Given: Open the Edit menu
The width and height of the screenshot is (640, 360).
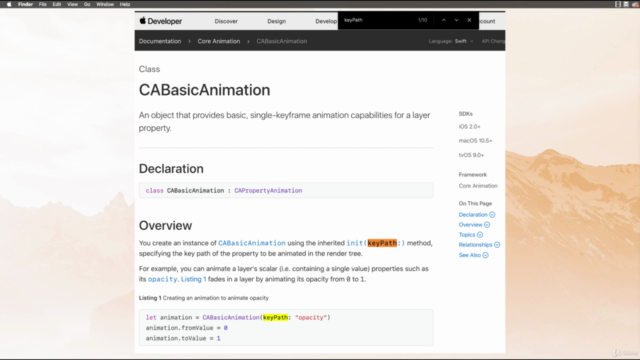Looking at the screenshot, I should [x=57, y=4].
